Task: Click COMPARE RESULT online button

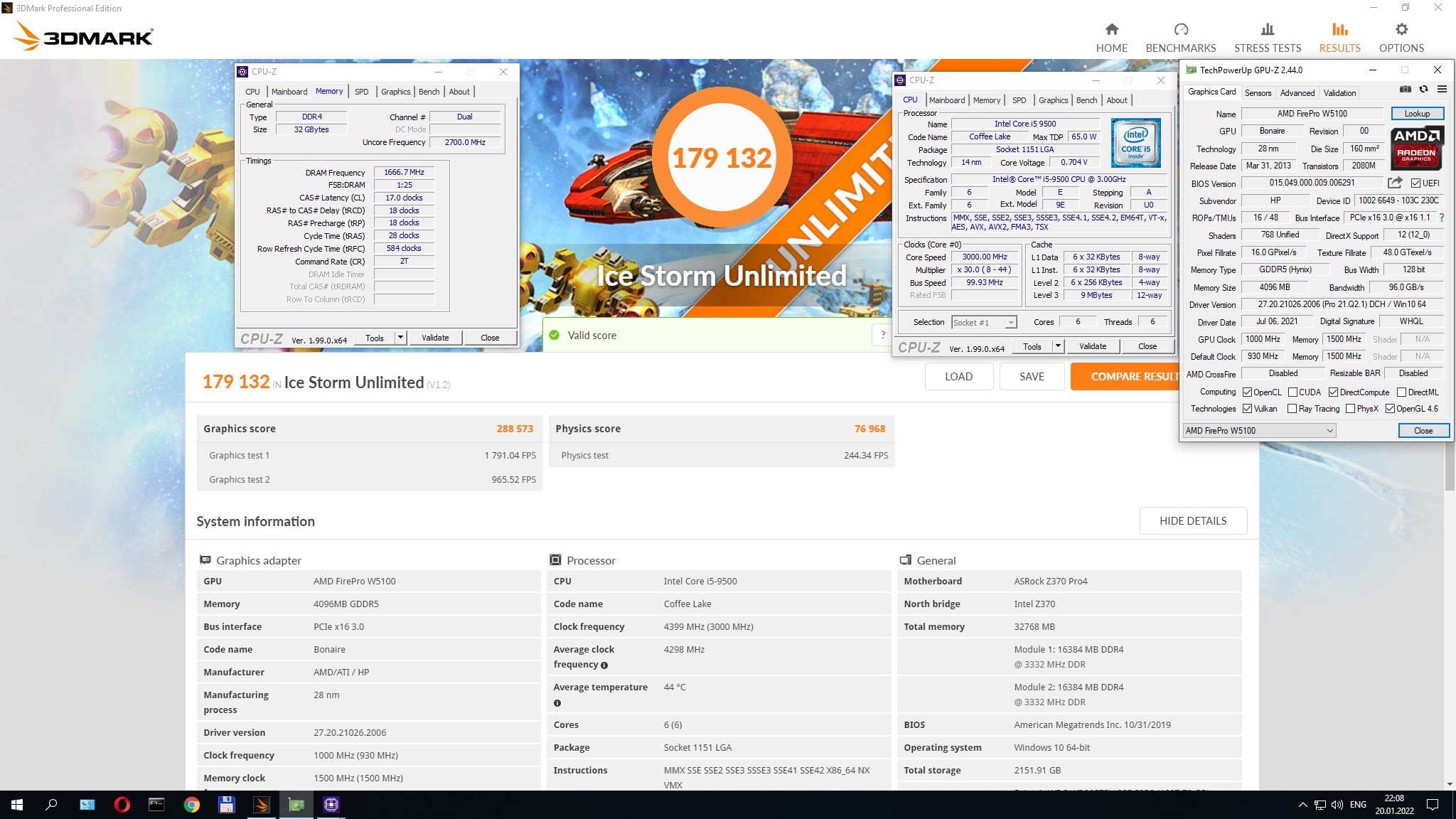Action: [x=1125, y=377]
